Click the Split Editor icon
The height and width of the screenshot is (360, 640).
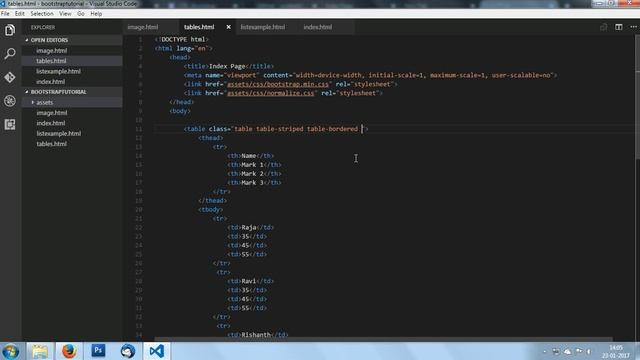pyautogui.click(x=619, y=27)
